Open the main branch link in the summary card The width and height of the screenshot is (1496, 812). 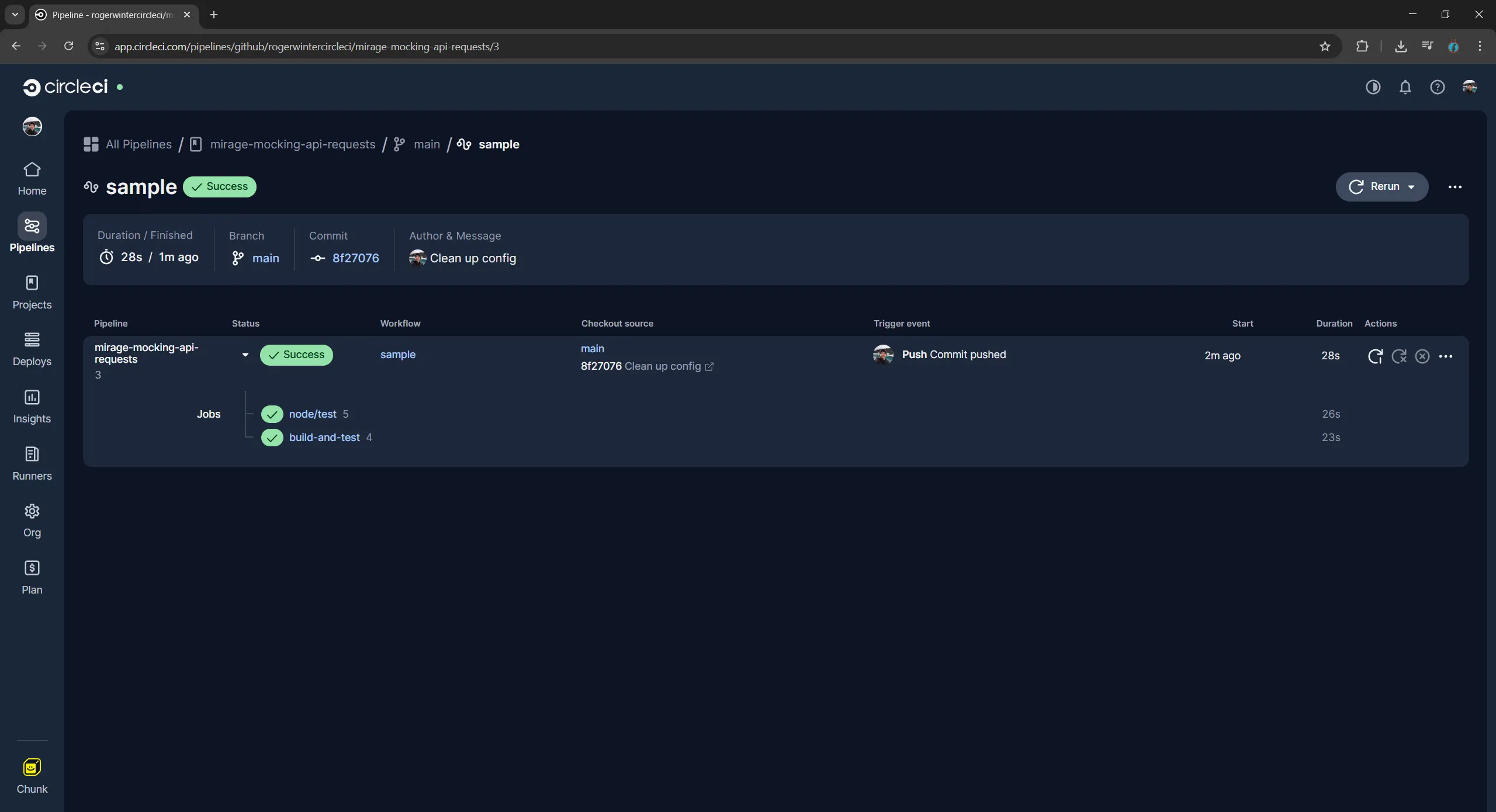(x=265, y=258)
